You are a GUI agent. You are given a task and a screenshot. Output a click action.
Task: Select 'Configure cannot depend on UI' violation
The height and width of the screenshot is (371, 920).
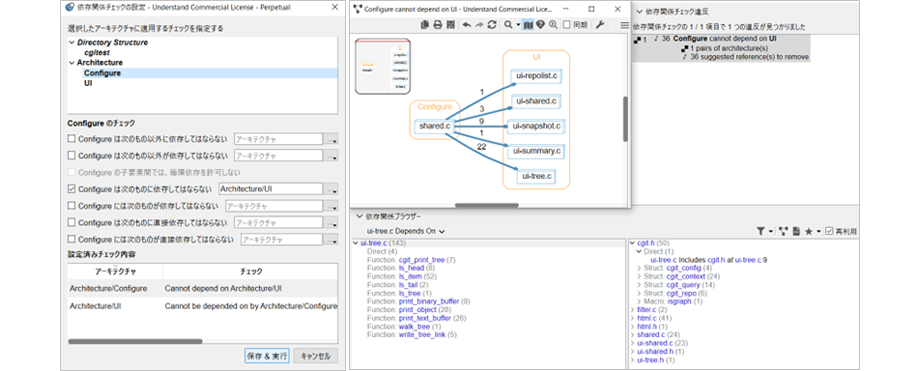pyautogui.click(x=725, y=39)
